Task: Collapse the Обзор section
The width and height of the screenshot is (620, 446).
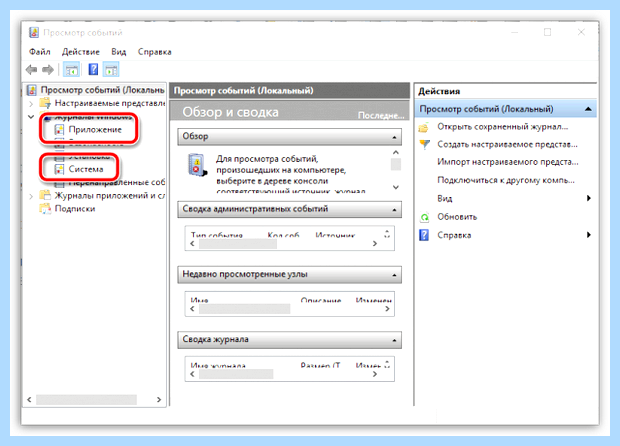Action: tap(394, 137)
